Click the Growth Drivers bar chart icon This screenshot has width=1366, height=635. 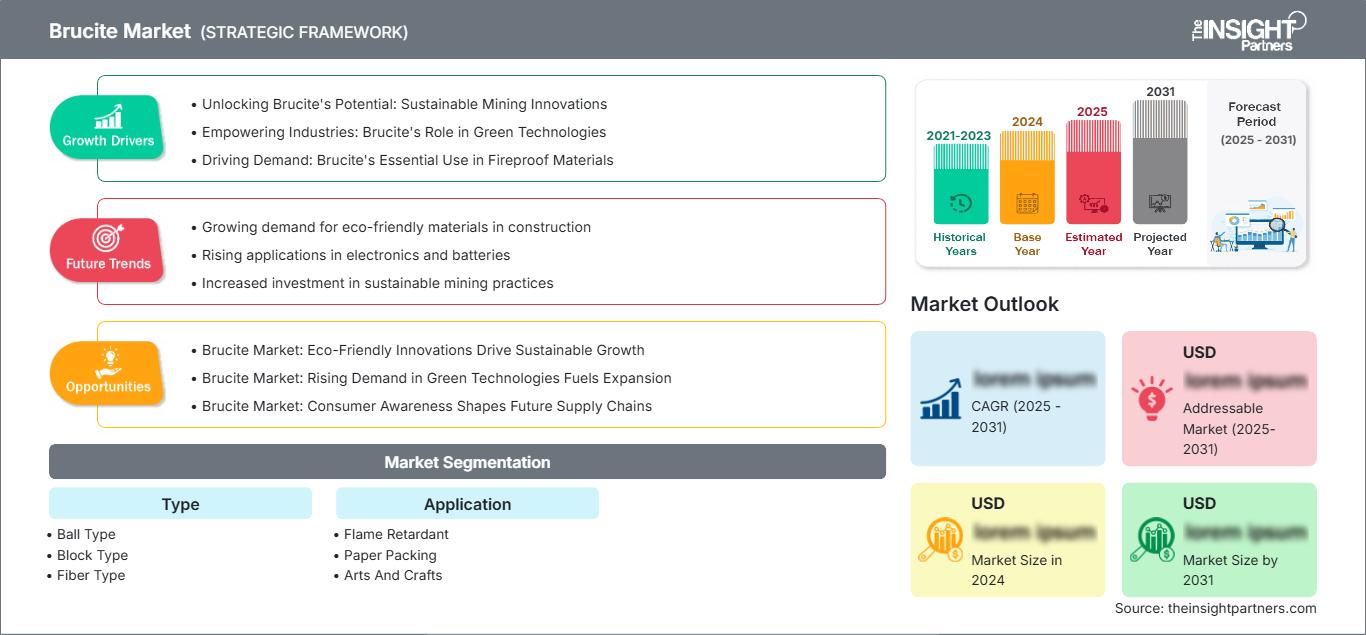coord(108,116)
